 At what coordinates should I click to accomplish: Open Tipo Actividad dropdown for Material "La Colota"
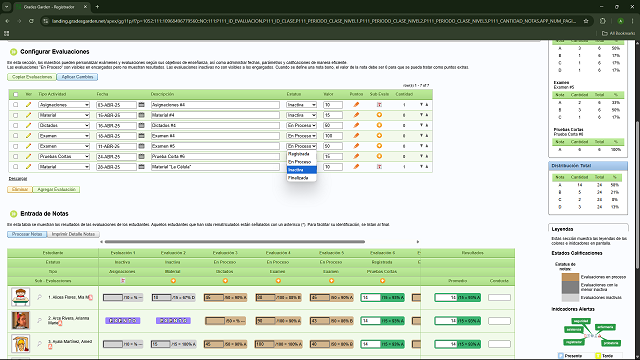tap(64, 167)
